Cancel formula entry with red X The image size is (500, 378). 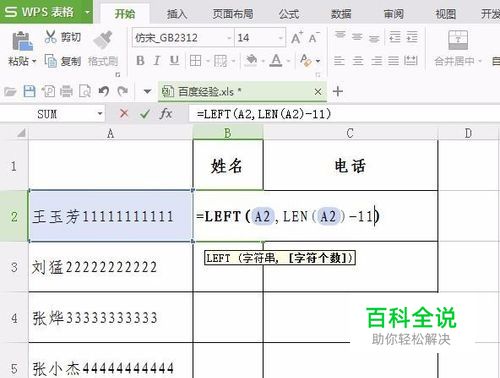point(124,114)
